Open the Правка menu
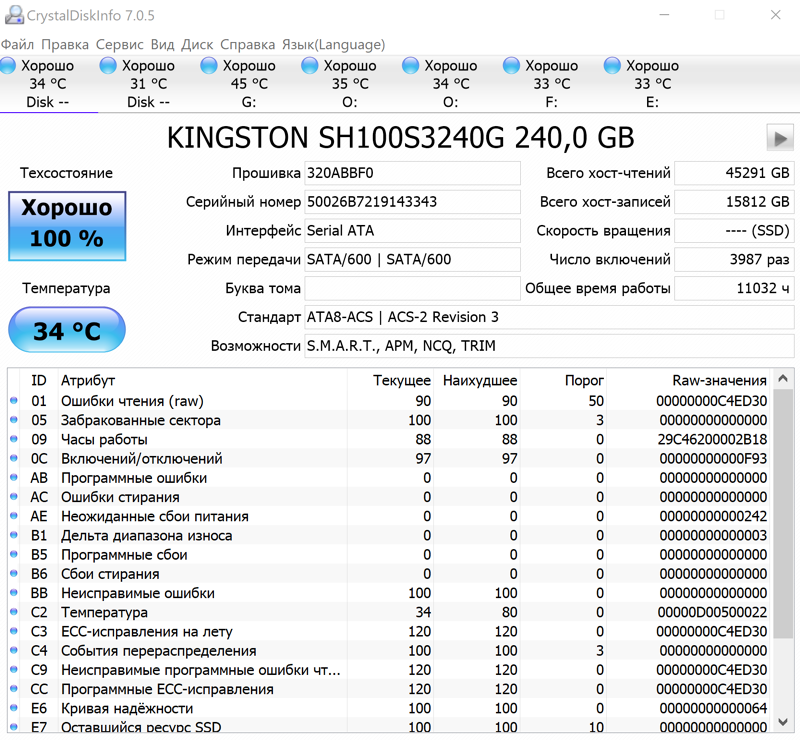Screen dimensions: 800x740 tap(65, 44)
